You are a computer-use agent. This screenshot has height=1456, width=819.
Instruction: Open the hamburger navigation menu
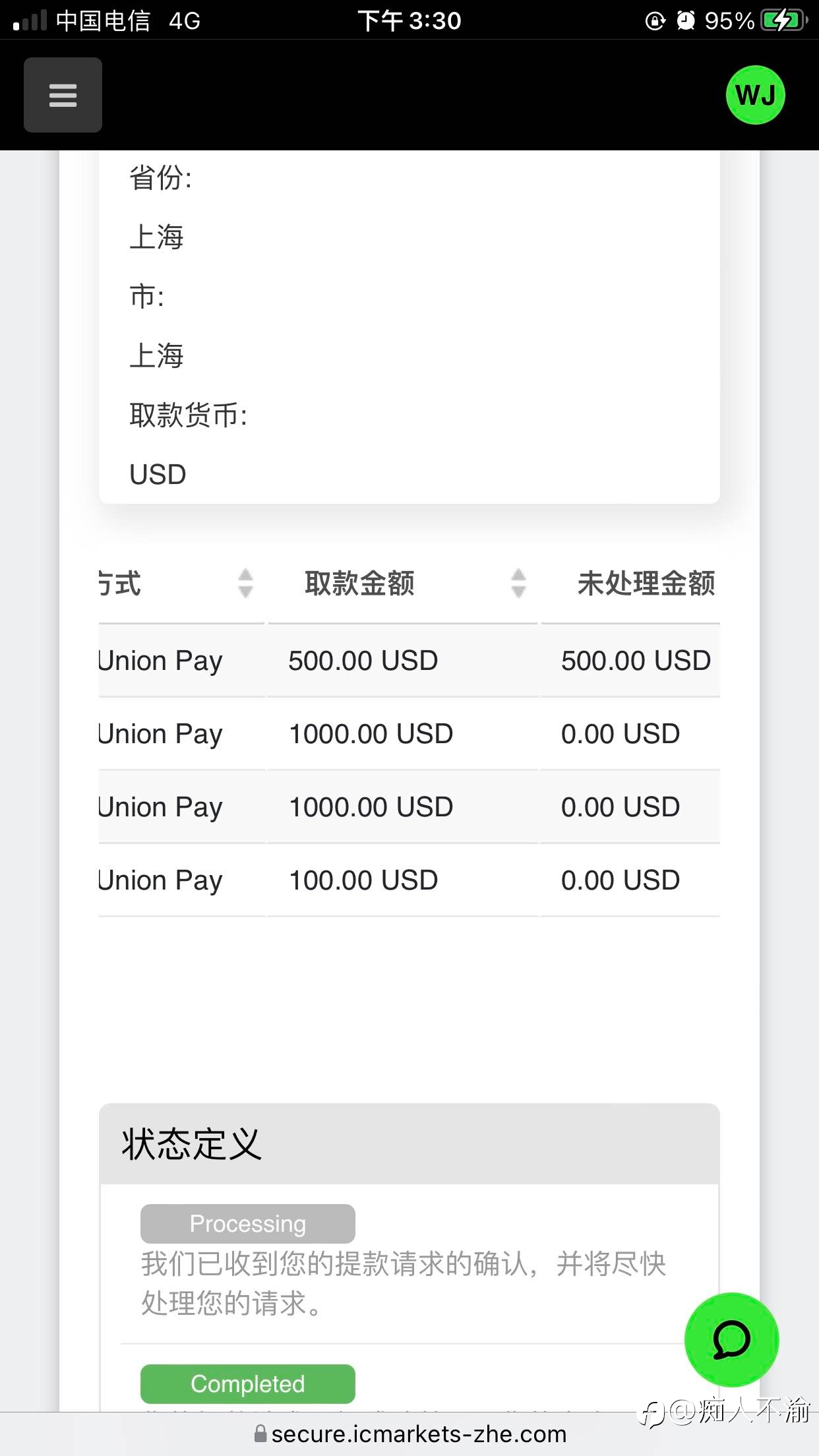pyautogui.click(x=63, y=95)
